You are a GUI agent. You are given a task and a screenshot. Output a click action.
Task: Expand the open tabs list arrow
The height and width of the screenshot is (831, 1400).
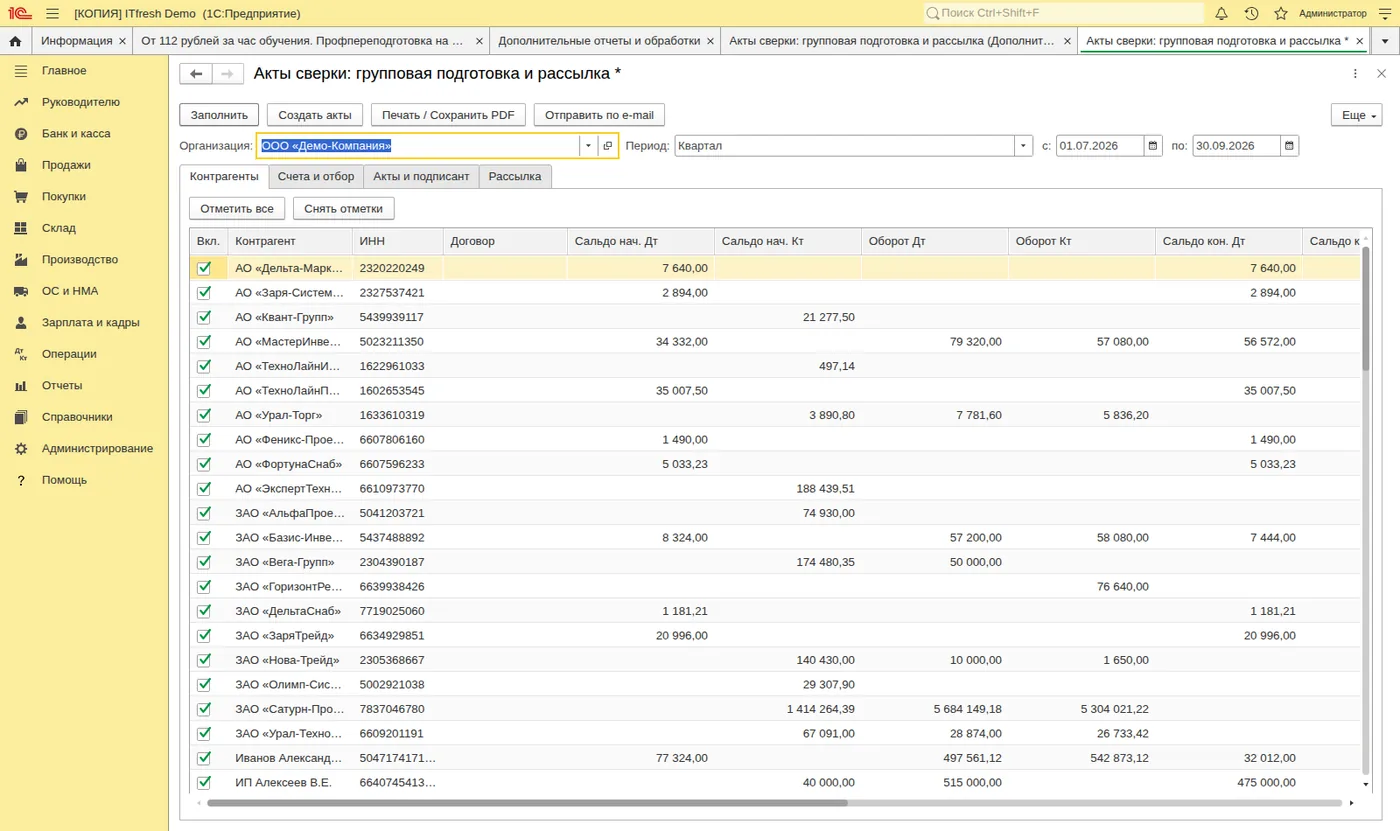[x=1385, y=41]
